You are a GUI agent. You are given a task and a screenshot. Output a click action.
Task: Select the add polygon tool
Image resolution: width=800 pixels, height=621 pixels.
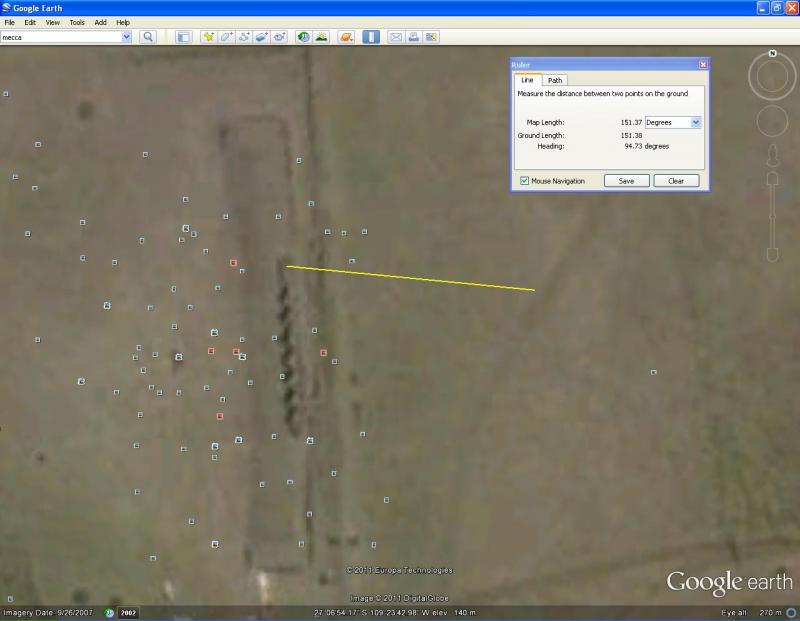click(227, 37)
